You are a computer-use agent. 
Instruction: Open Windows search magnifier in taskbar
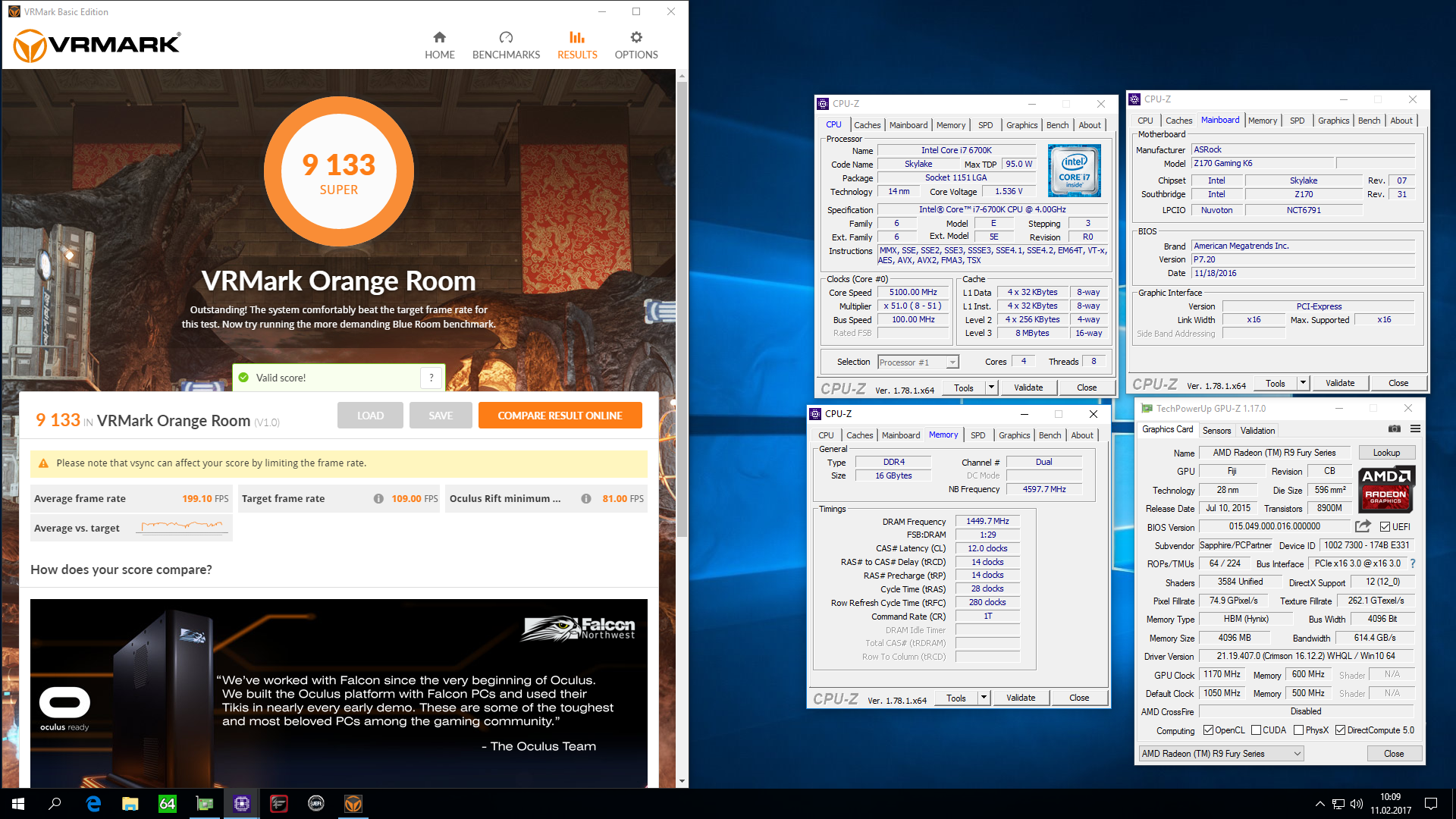(x=55, y=804)
